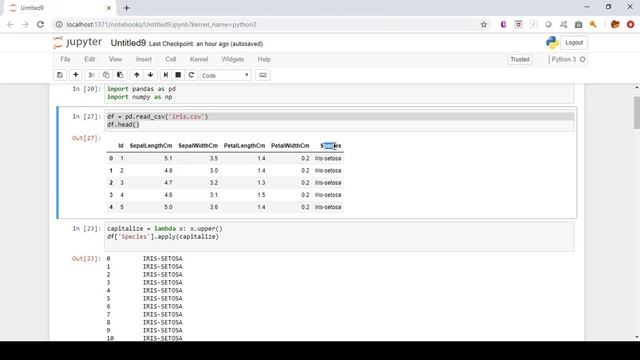The image size is (640, 360).
Task: Click the 5.1 sepal length value
Action: click(168, 158)
